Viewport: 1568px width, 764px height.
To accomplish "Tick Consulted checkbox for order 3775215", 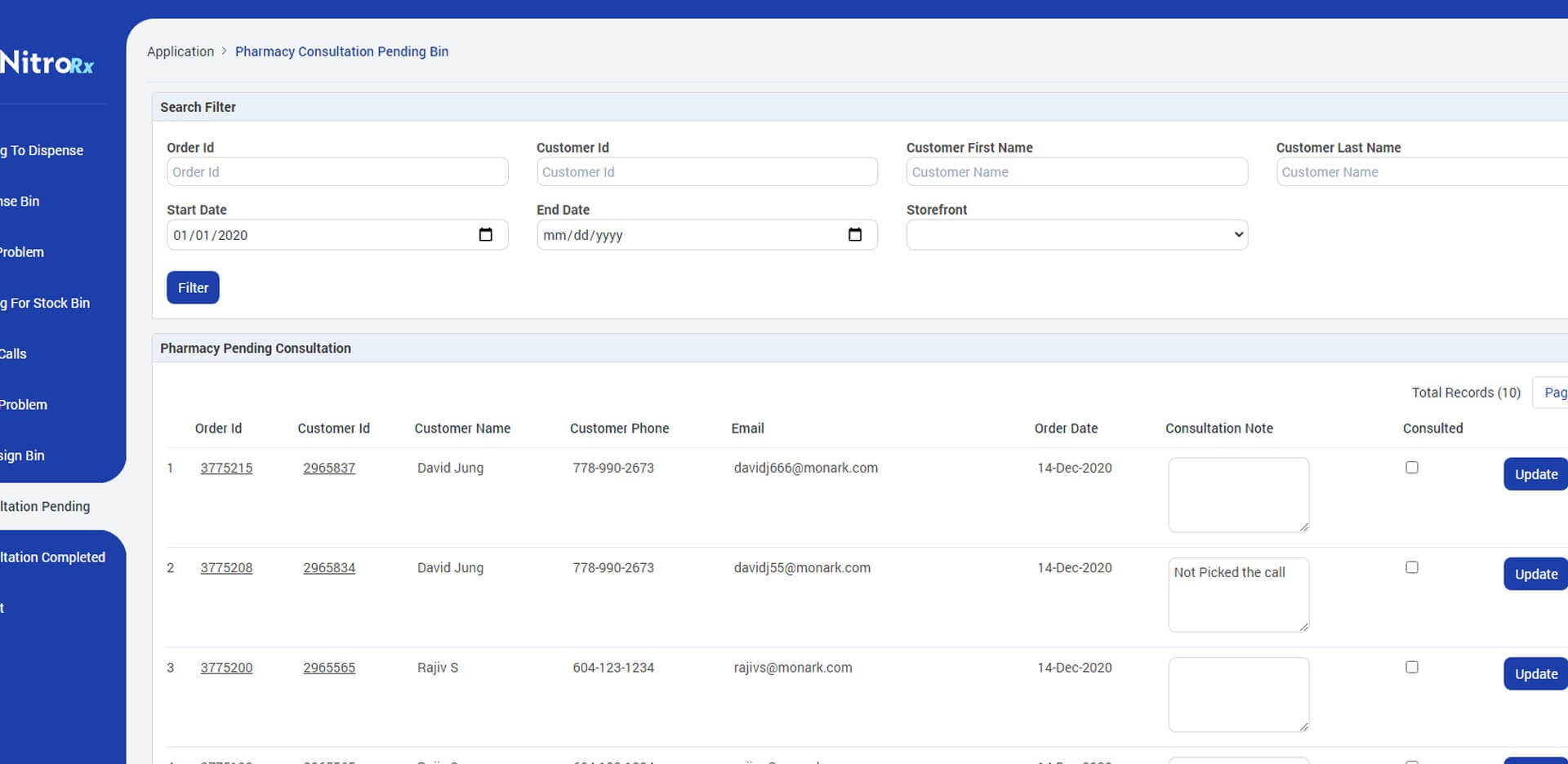I will (x=1411, y=468).
